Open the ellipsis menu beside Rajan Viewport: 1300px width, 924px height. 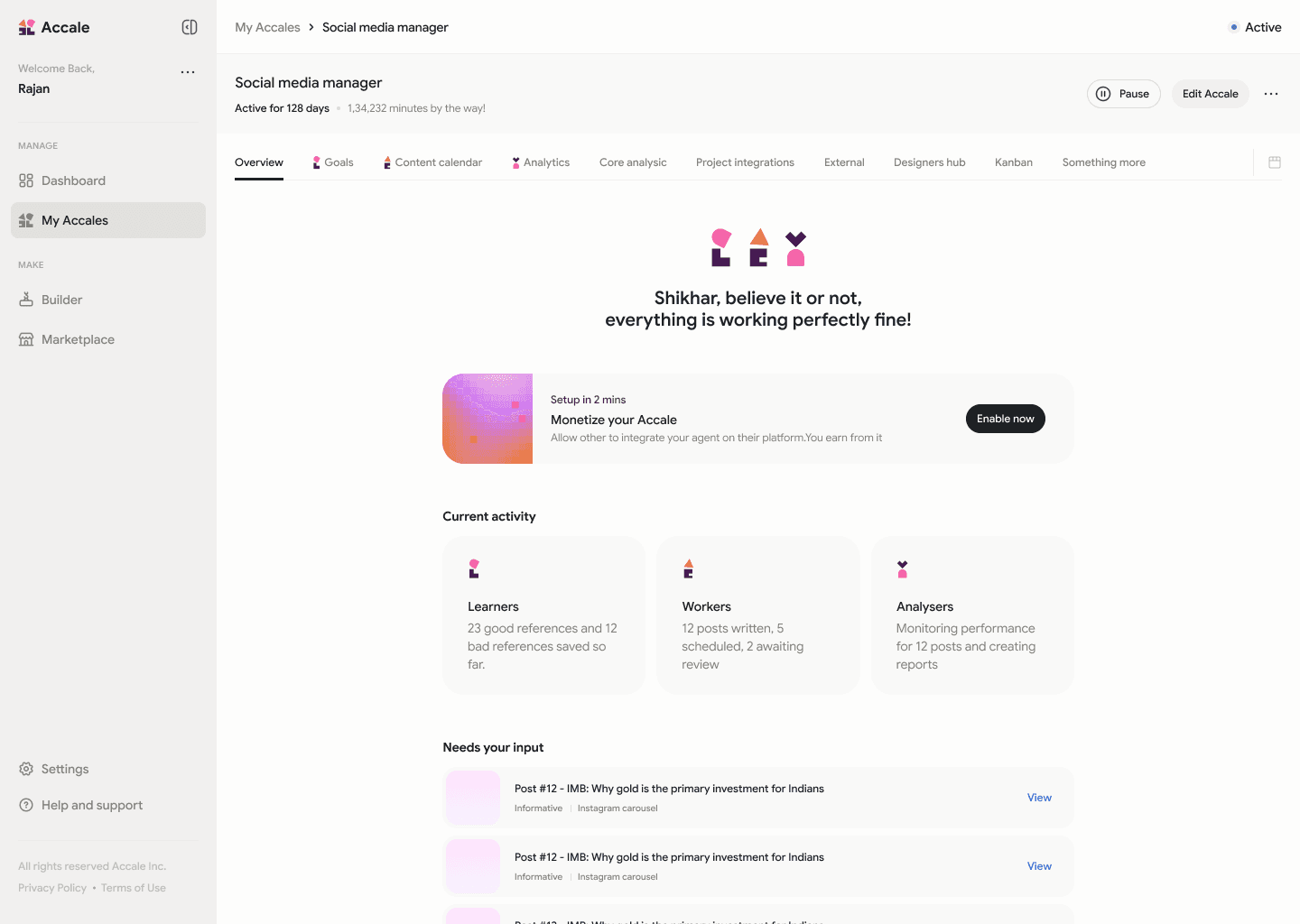pos(188,72)
